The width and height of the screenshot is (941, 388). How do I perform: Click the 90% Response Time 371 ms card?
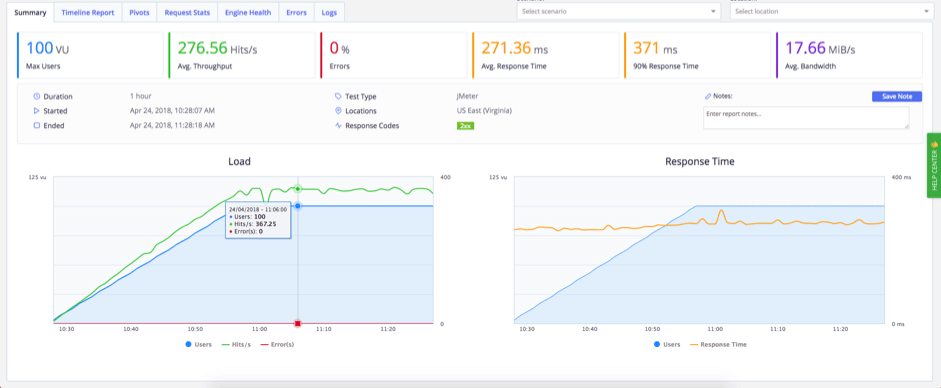pyautogui.click(x=697, y=55)
